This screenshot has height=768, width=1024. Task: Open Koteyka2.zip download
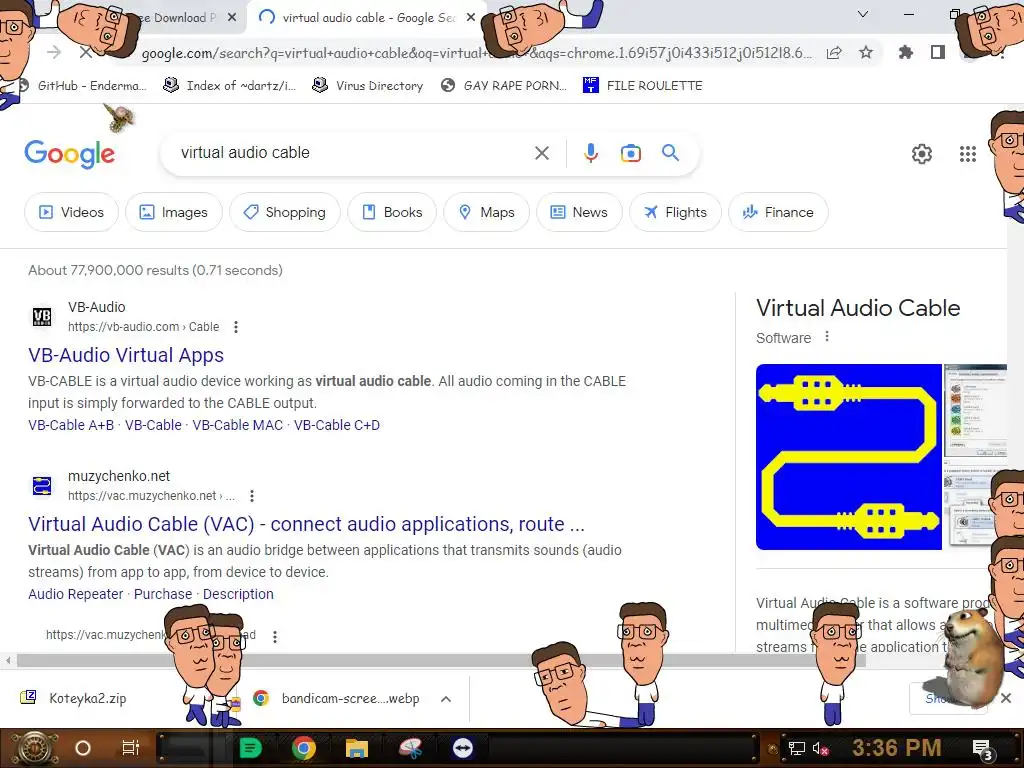coord(88,698)
